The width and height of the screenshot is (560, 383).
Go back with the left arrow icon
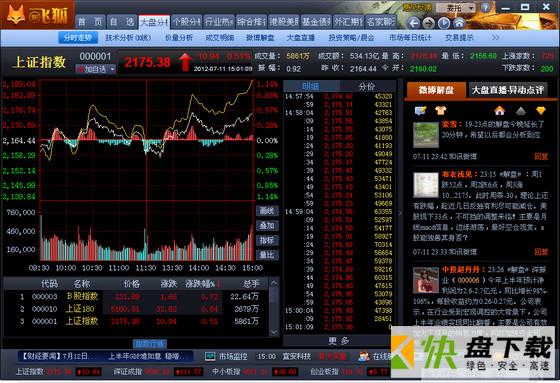pyautogui.click(x=414, y=23)
